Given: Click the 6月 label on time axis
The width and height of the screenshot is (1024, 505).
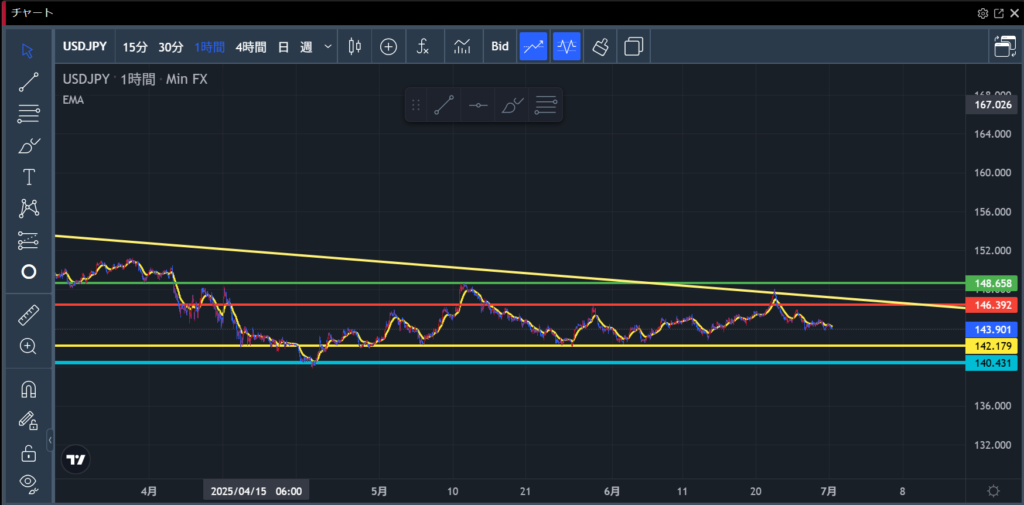Looking at the screenshot, I should [x=612, y=491].
